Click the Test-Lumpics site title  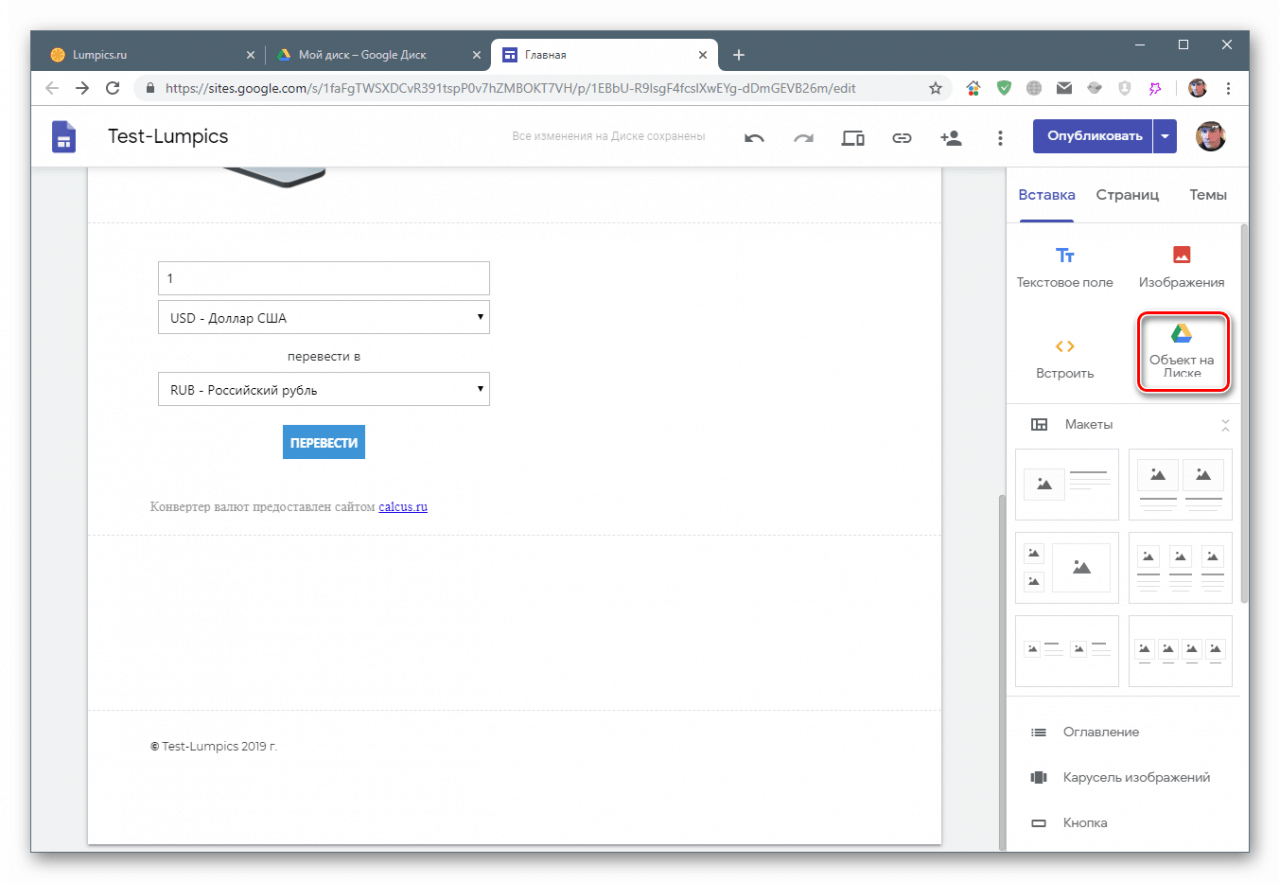point(168,136)
